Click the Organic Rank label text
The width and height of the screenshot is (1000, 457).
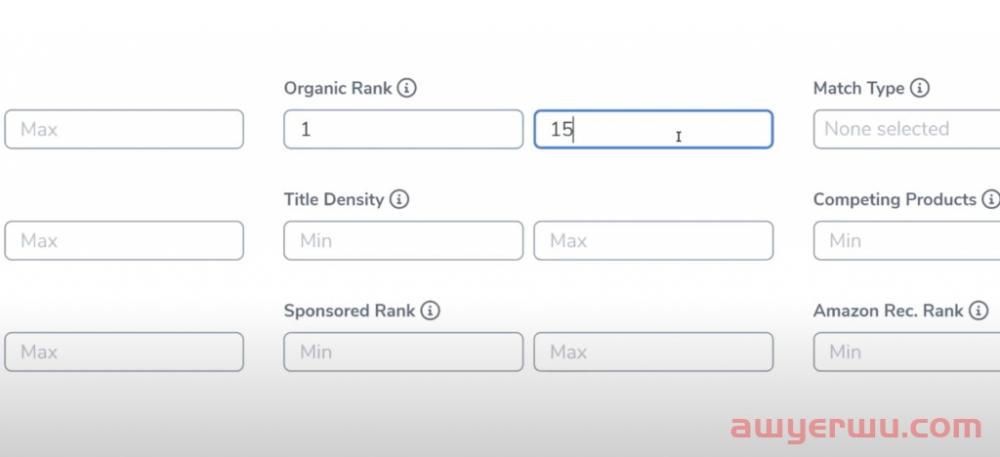[x=338, y=88]
